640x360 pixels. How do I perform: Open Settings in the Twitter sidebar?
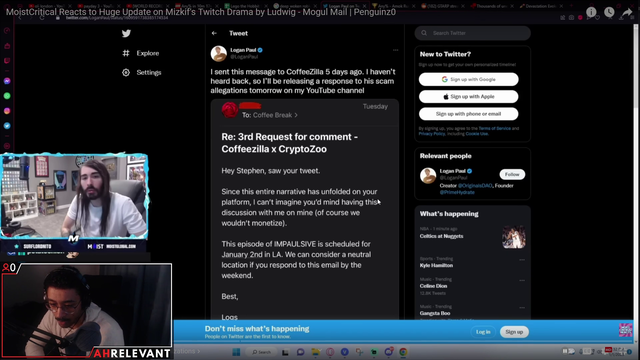pos(142,72)
